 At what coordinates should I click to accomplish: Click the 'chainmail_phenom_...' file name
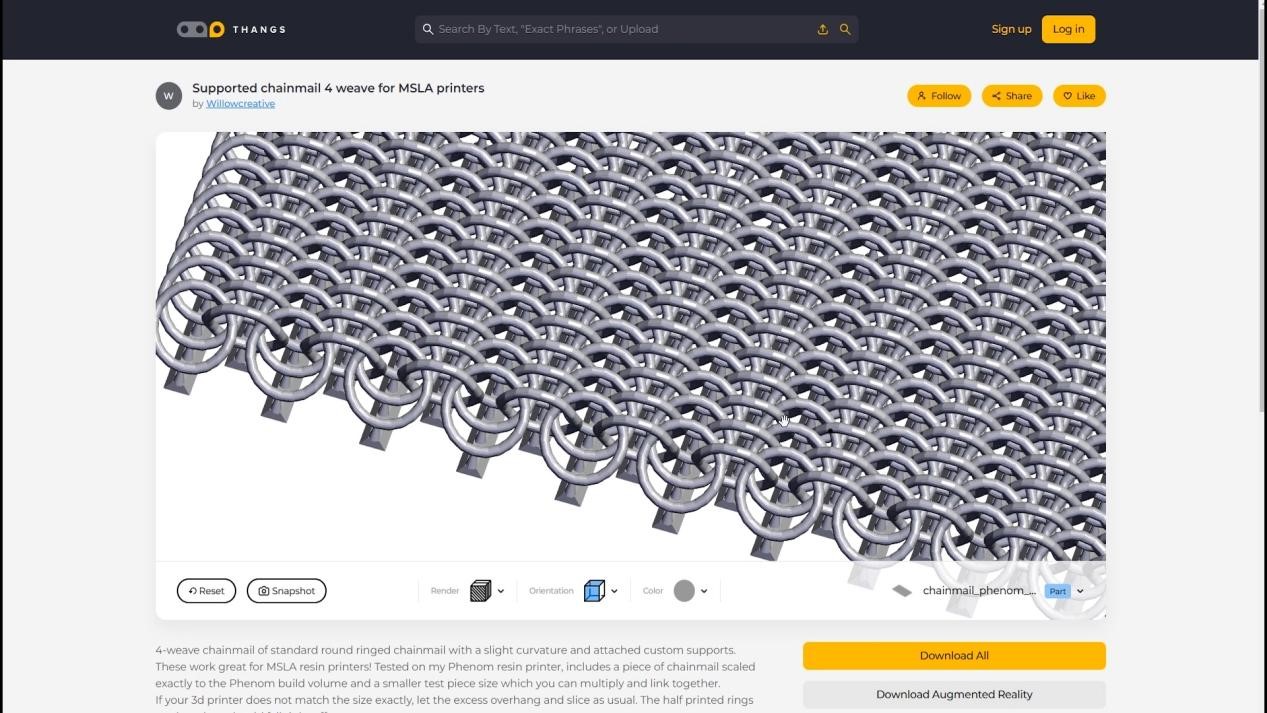tap(979, 591)
